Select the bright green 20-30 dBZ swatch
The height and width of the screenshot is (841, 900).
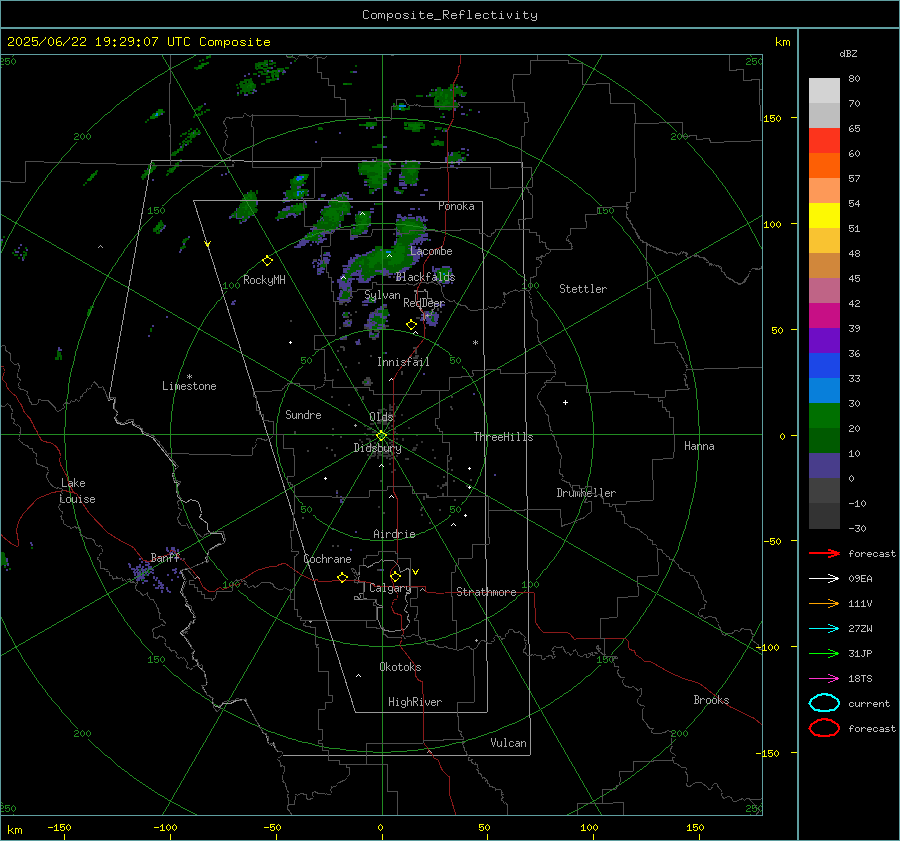coord(824,416)
